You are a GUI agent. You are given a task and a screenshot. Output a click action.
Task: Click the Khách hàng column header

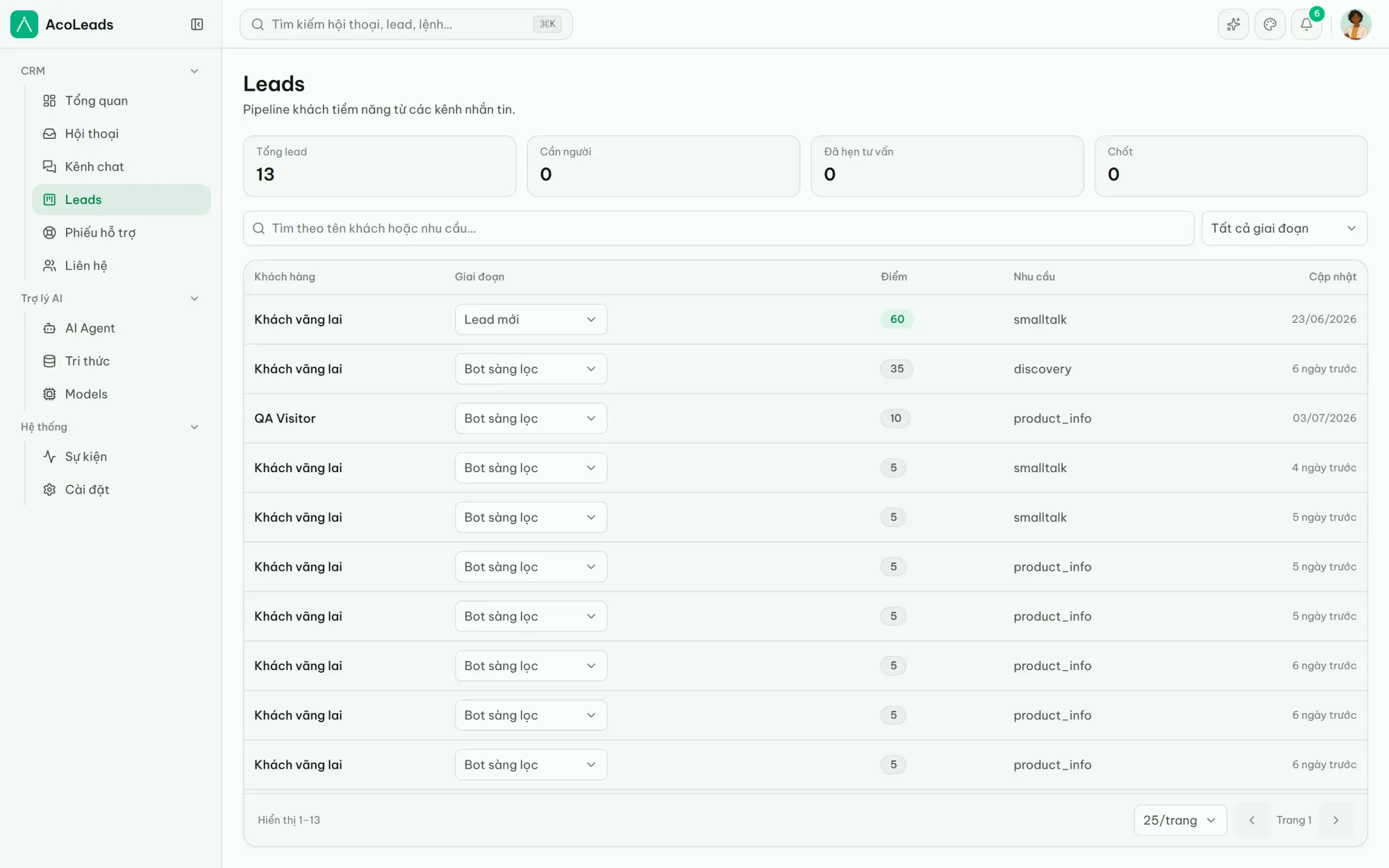point(285,276)
